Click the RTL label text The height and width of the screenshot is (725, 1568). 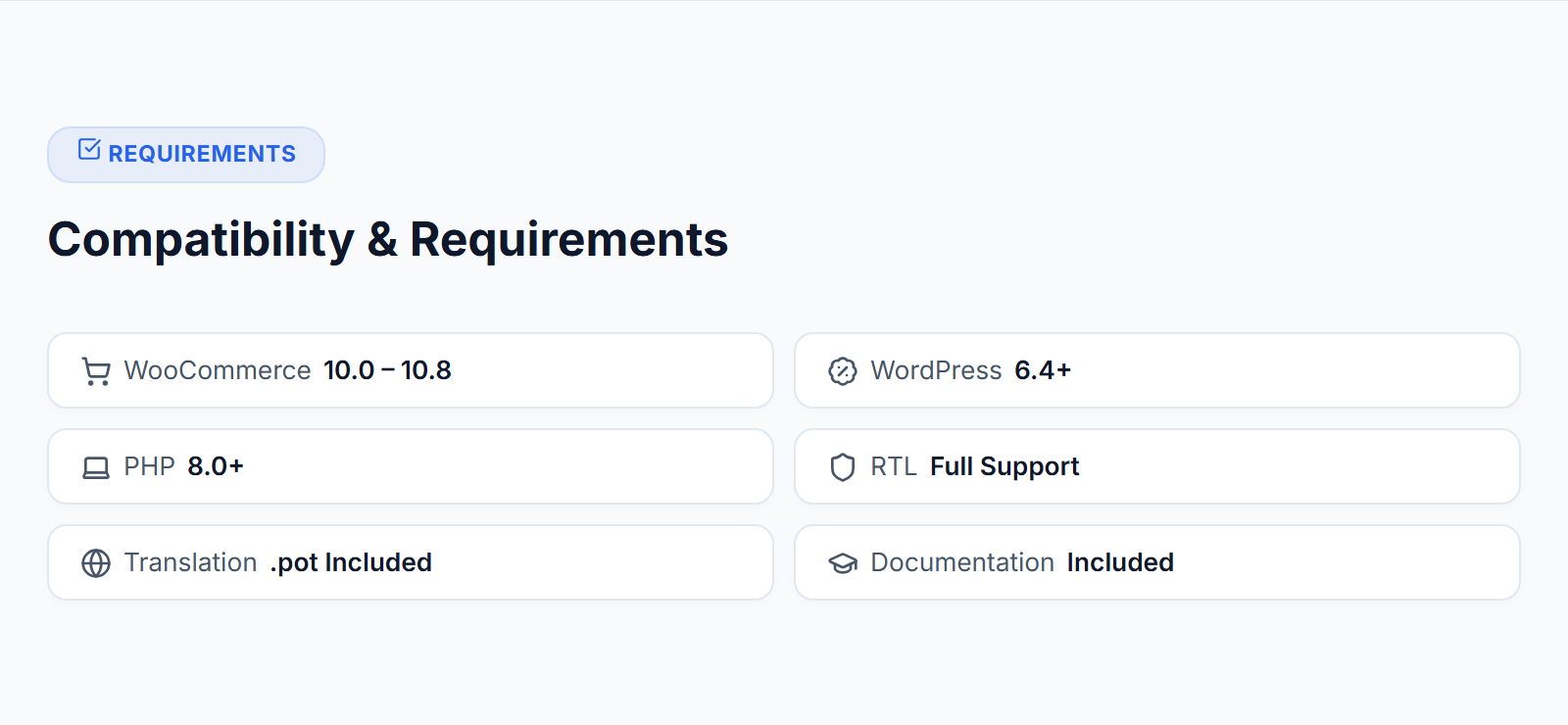click(894, 466)
